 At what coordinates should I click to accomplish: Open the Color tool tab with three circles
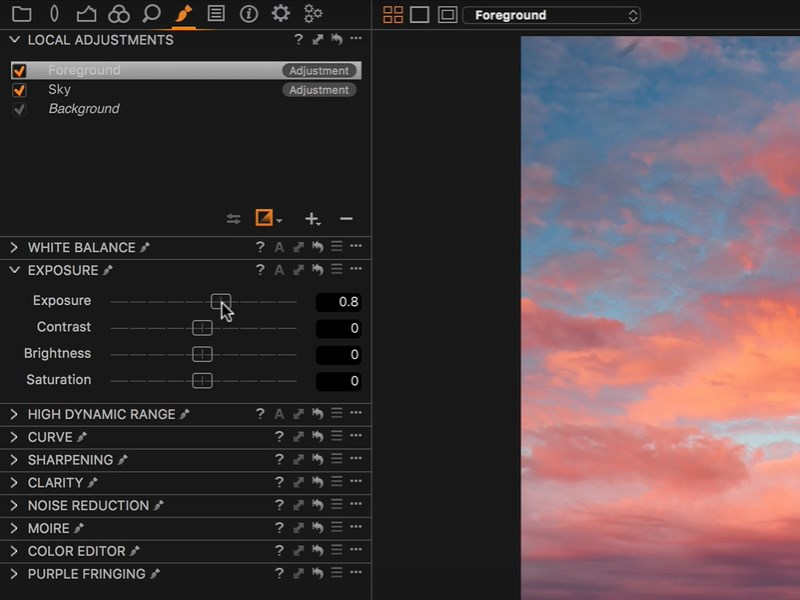[x=119, y=14]
